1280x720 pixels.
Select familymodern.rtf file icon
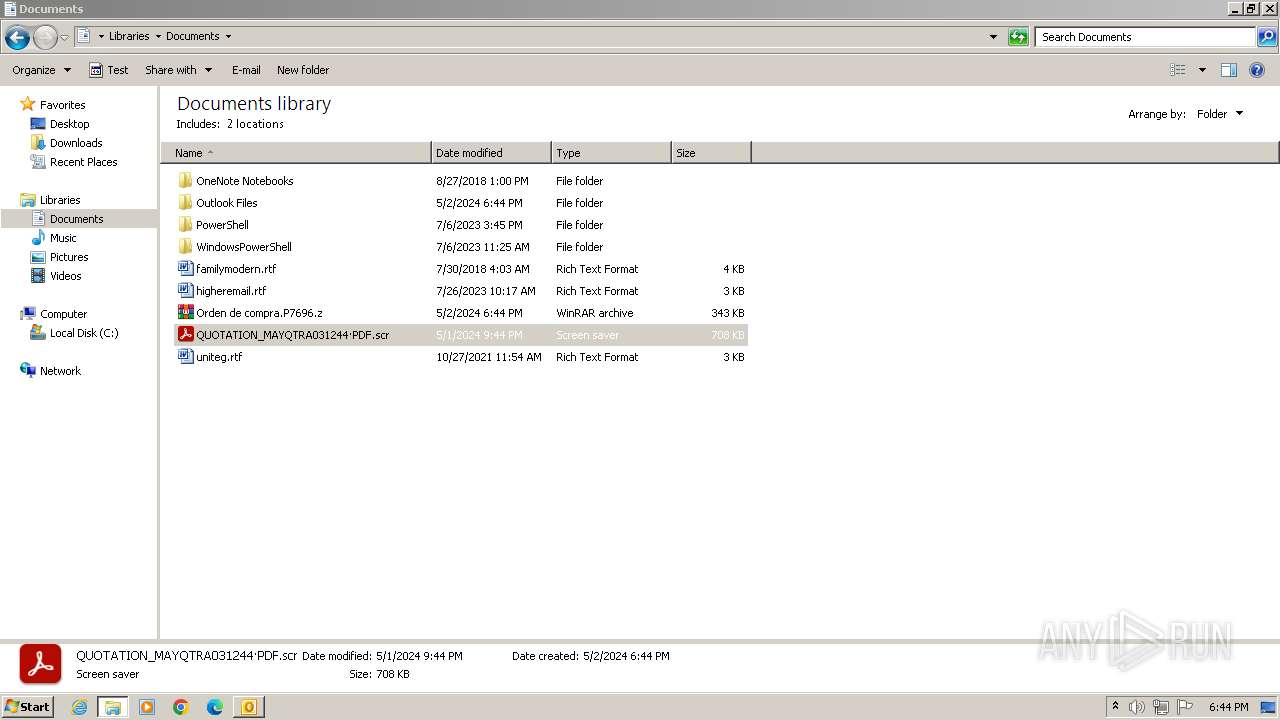click(x=185, y=269)
